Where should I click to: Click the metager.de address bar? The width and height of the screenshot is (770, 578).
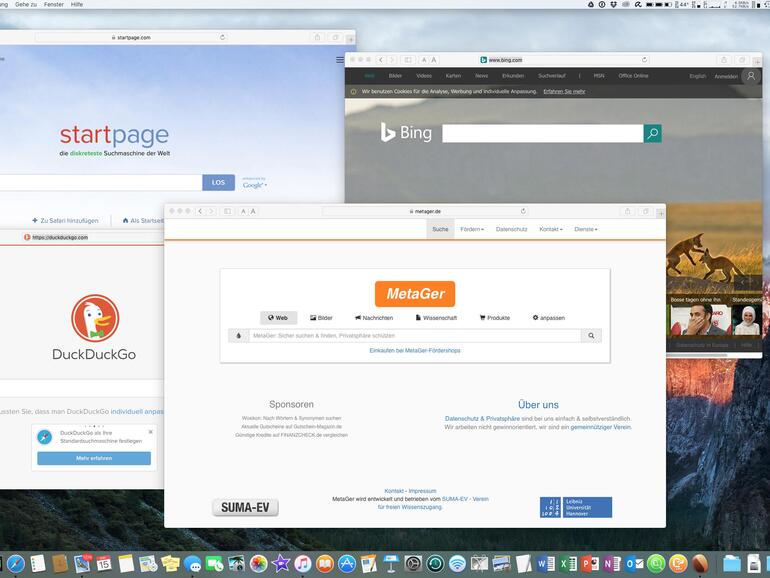coord(425,211)
